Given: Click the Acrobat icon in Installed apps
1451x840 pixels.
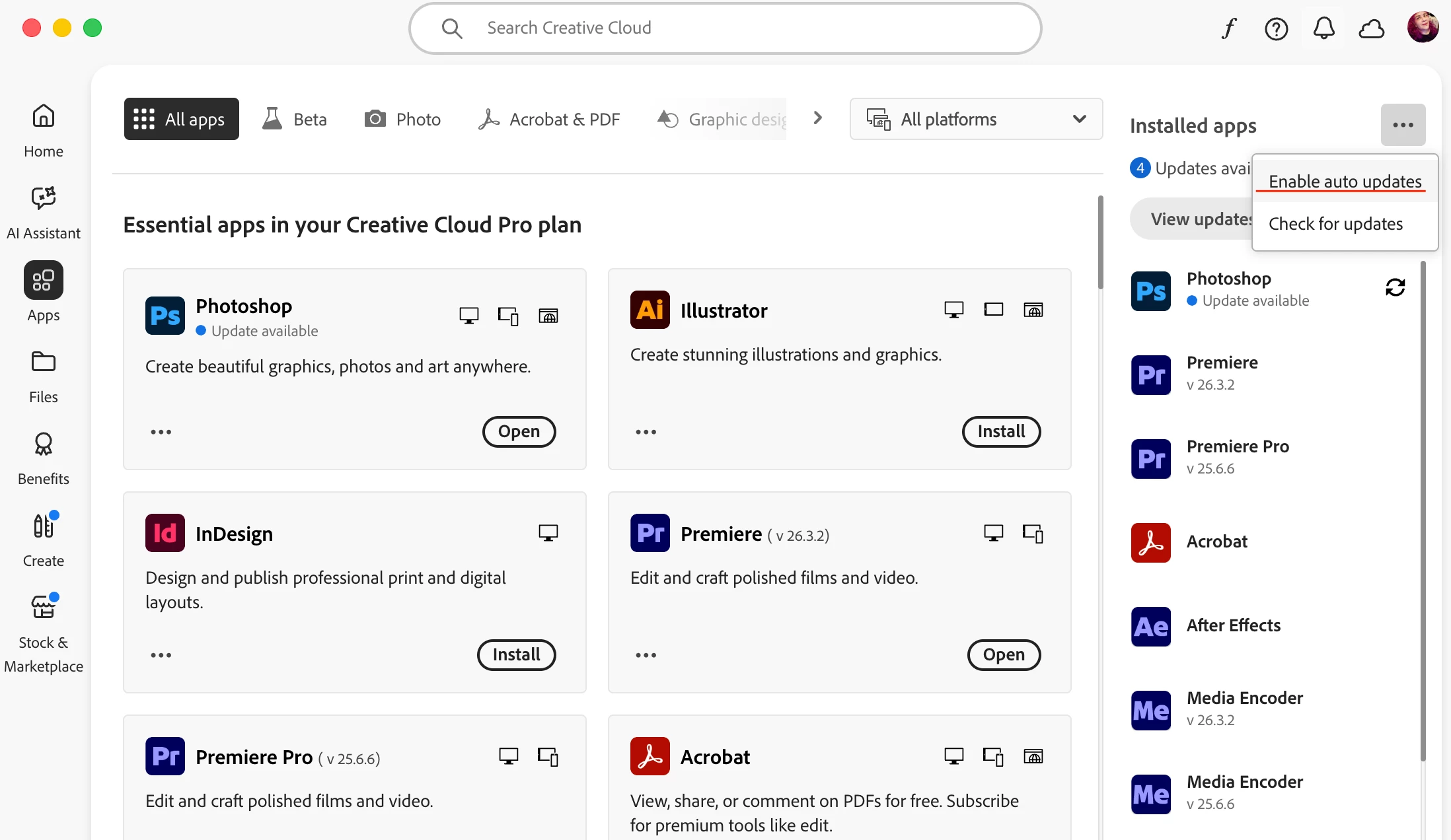Looking at the screenshot, I should [x=1151, y=542].
